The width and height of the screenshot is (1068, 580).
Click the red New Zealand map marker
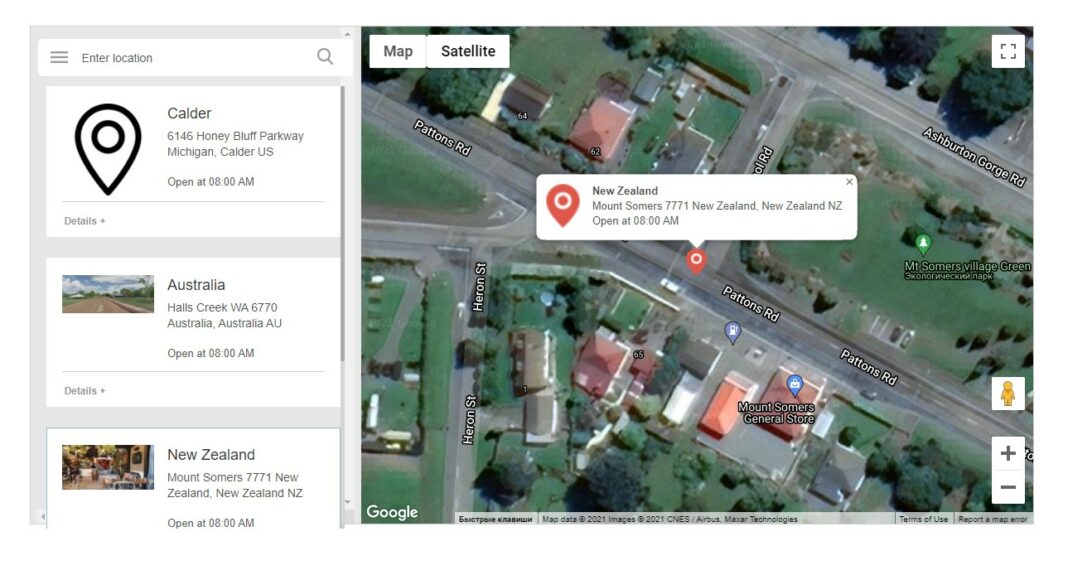696,260
